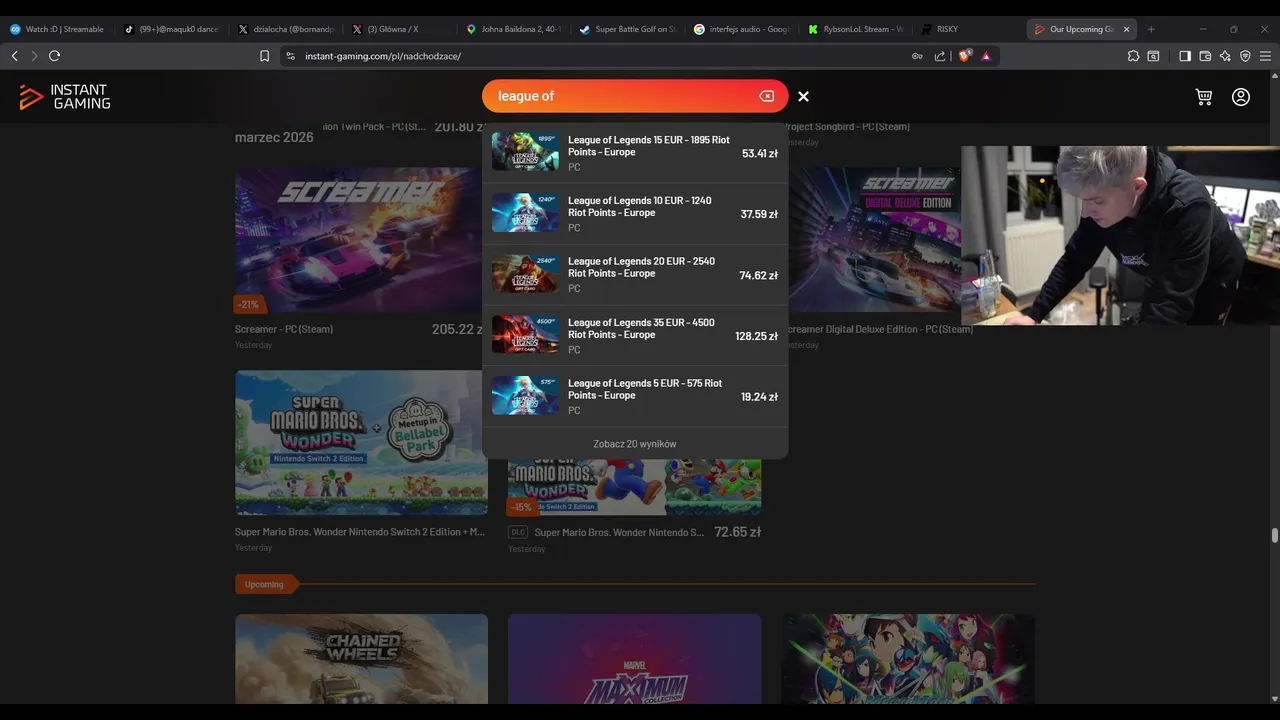
Task: Open Super Mario Bros. Wonder Bellabel Park cover
Action: (x=361, y=443)
